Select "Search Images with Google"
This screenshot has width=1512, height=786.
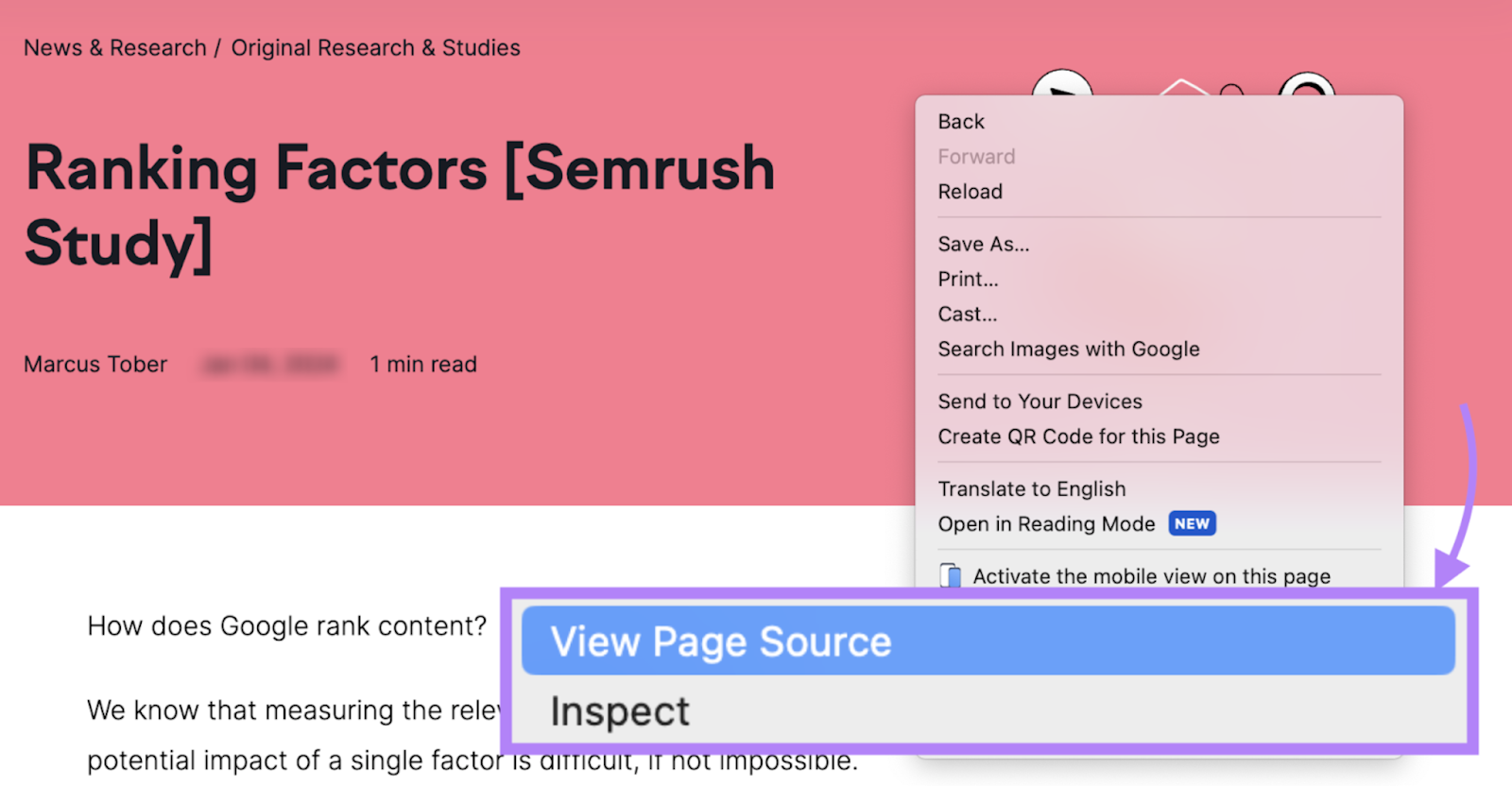1068,349
